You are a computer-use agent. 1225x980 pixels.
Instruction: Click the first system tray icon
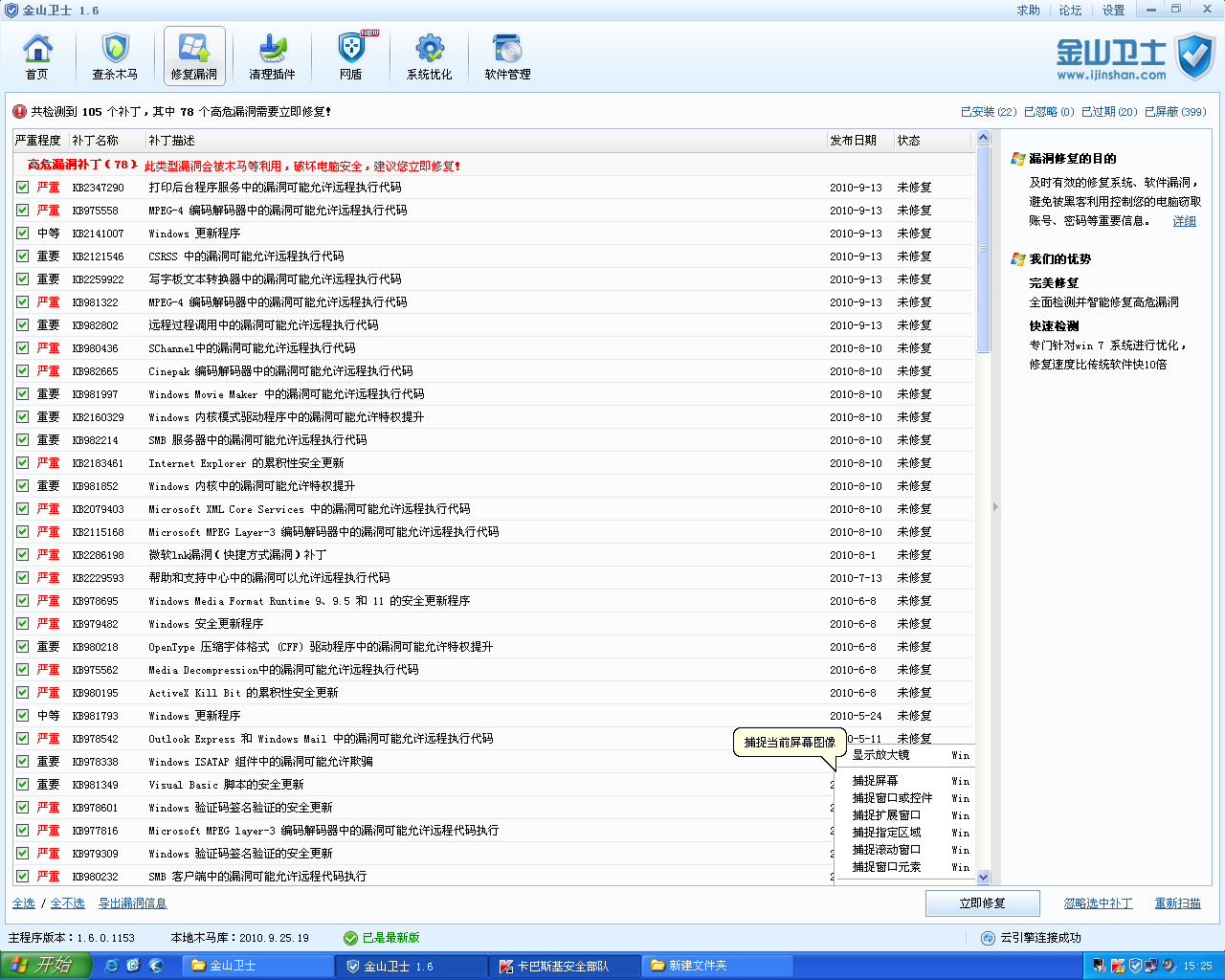pyautogui.click(x=1101, y=966)
